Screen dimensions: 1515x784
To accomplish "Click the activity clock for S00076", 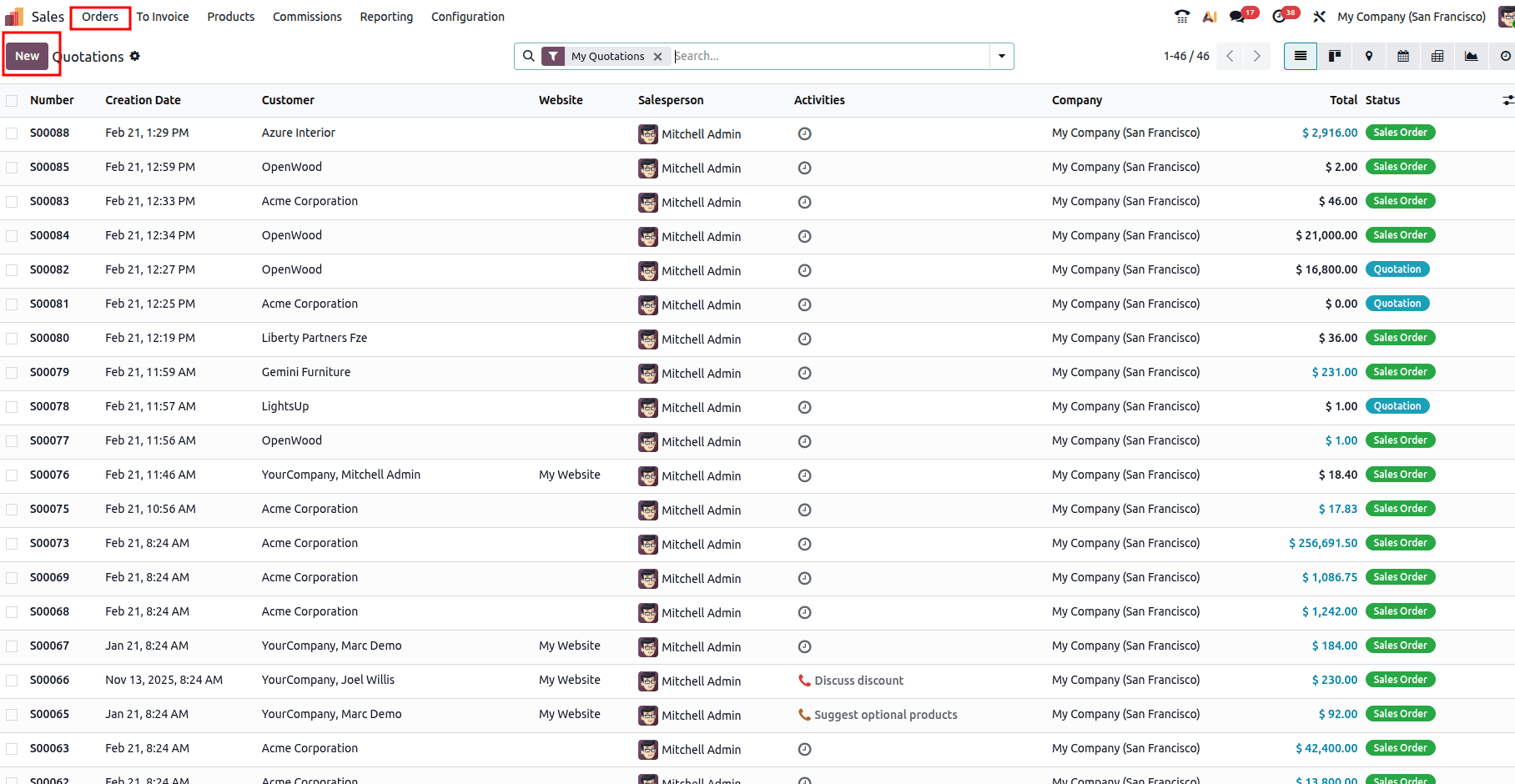I will click(805, 475).
